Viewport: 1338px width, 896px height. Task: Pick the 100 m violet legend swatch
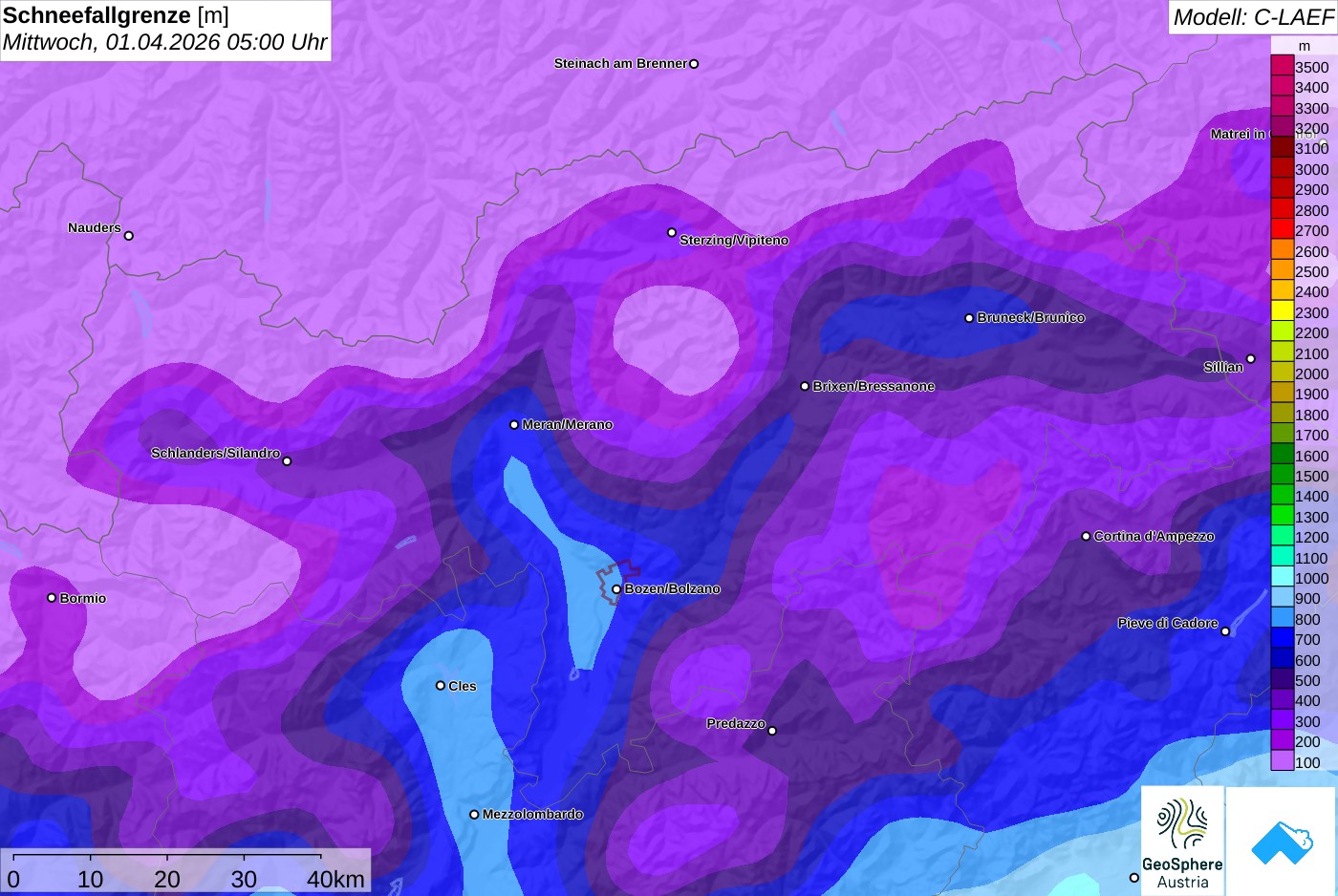click(1283, 761)
